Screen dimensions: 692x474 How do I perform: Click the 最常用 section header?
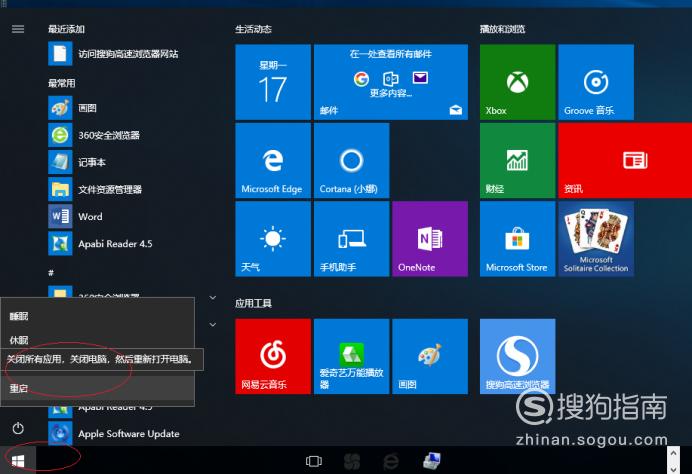tap(61, 83)
